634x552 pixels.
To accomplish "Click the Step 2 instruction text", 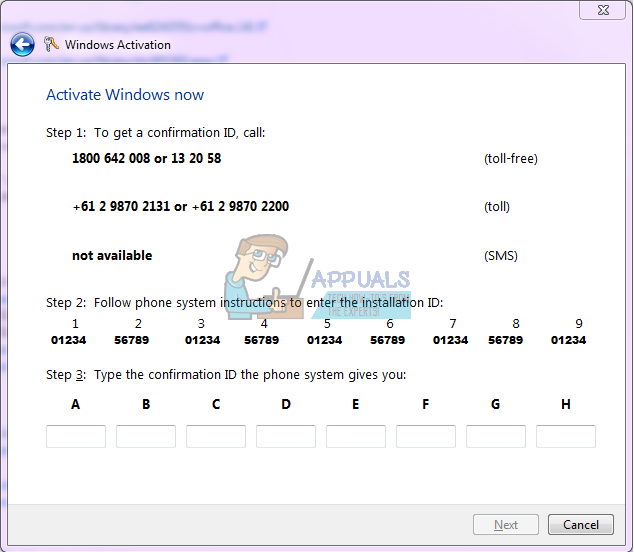I will [x=245, y=302].
